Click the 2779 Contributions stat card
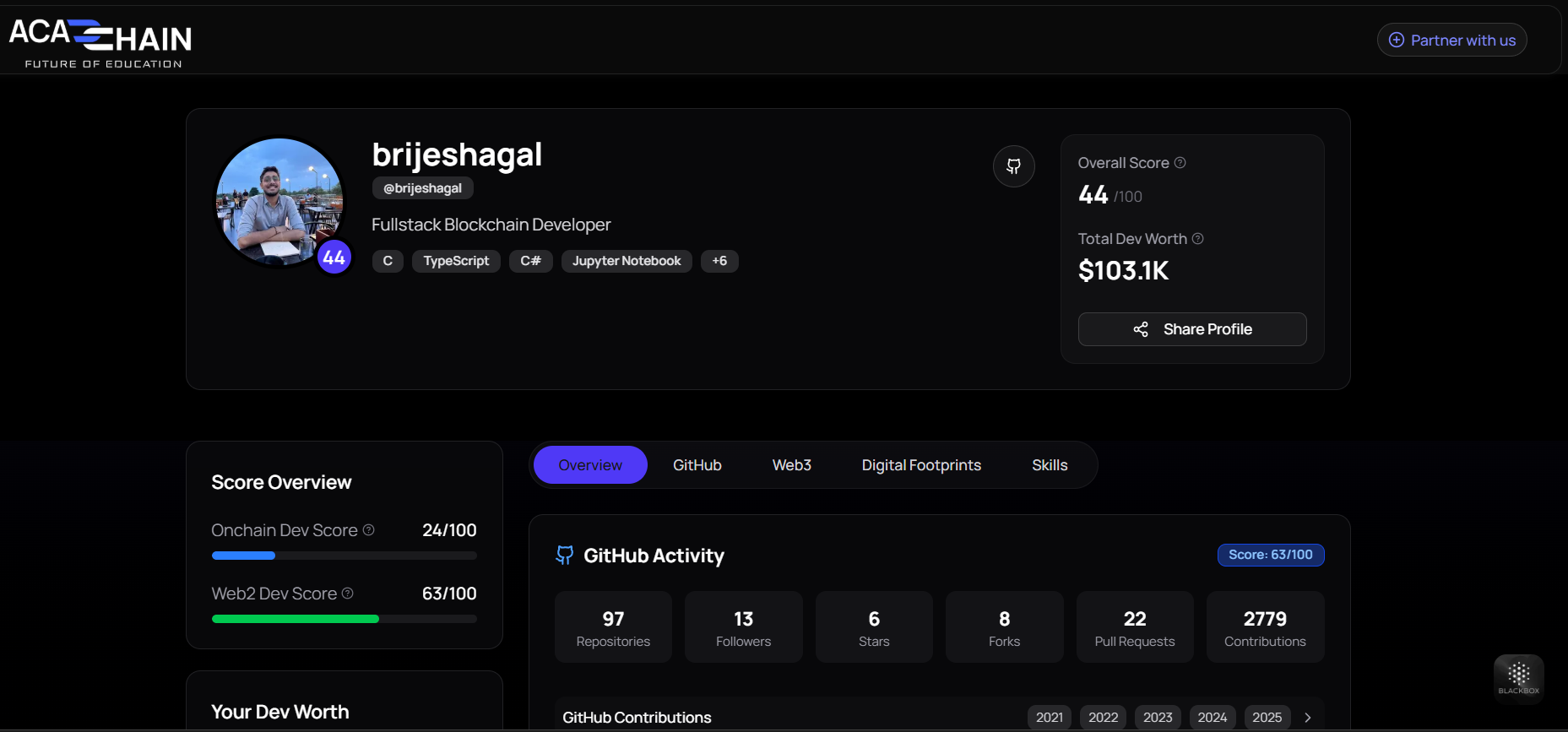The width and height of the screenshot is (1568, 732). 1266,627
